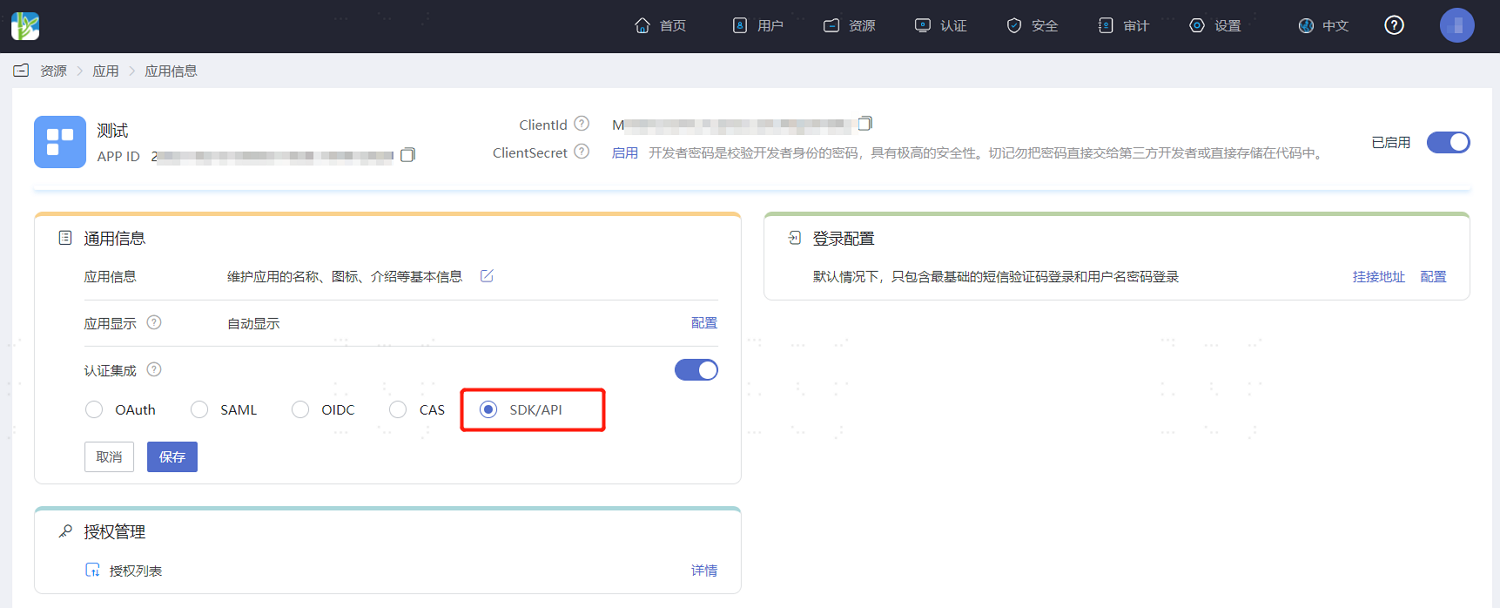Click 配置 link in 登录配置
Viewport: 1500px width, 608px height.
(x=1433, y=276)
